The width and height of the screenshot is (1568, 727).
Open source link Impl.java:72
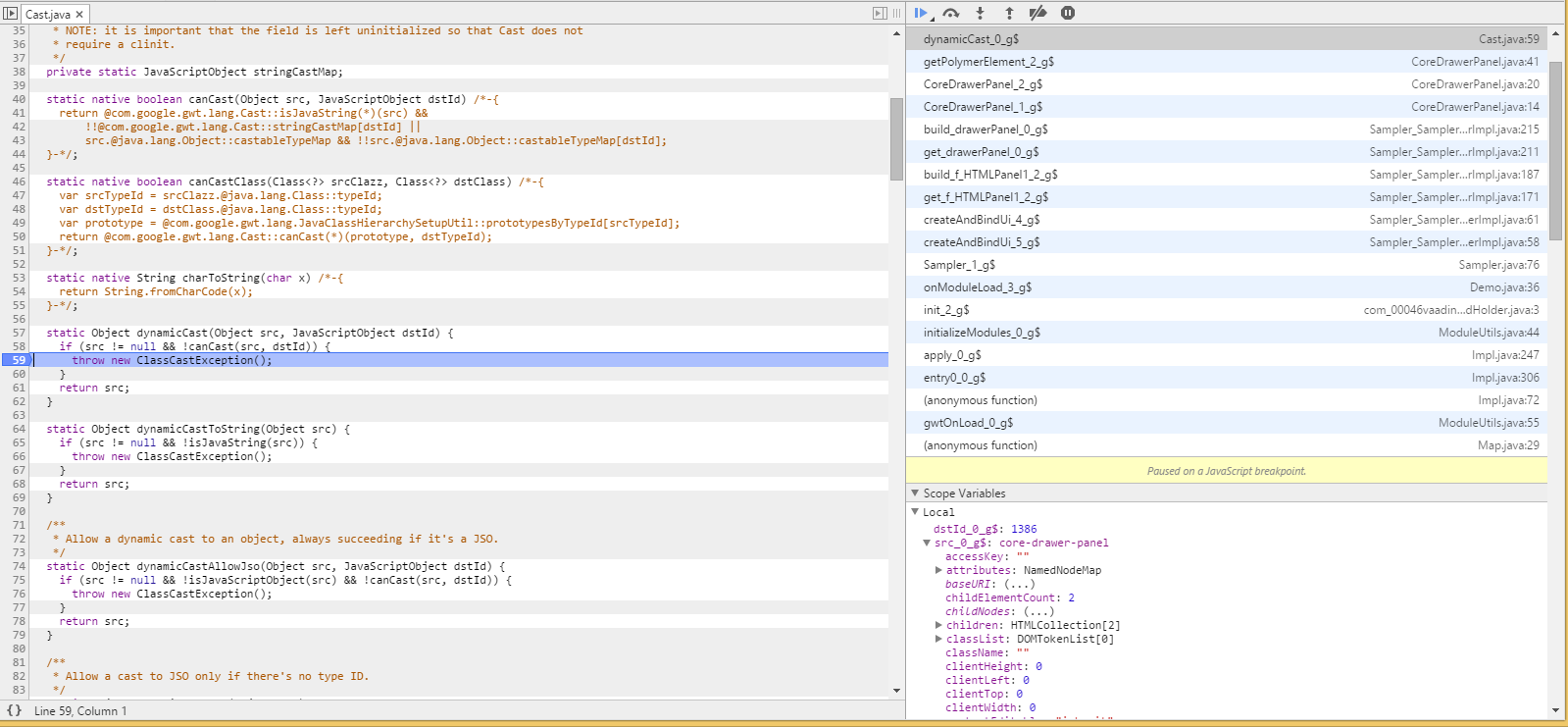tap(1508, 400)
